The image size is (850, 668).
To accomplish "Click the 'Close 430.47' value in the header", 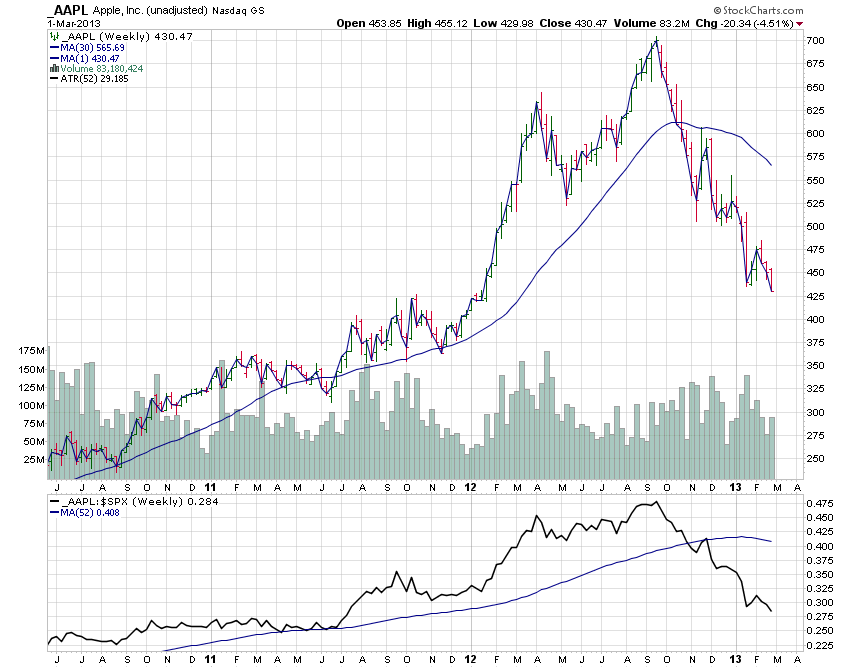I will 573,23.
